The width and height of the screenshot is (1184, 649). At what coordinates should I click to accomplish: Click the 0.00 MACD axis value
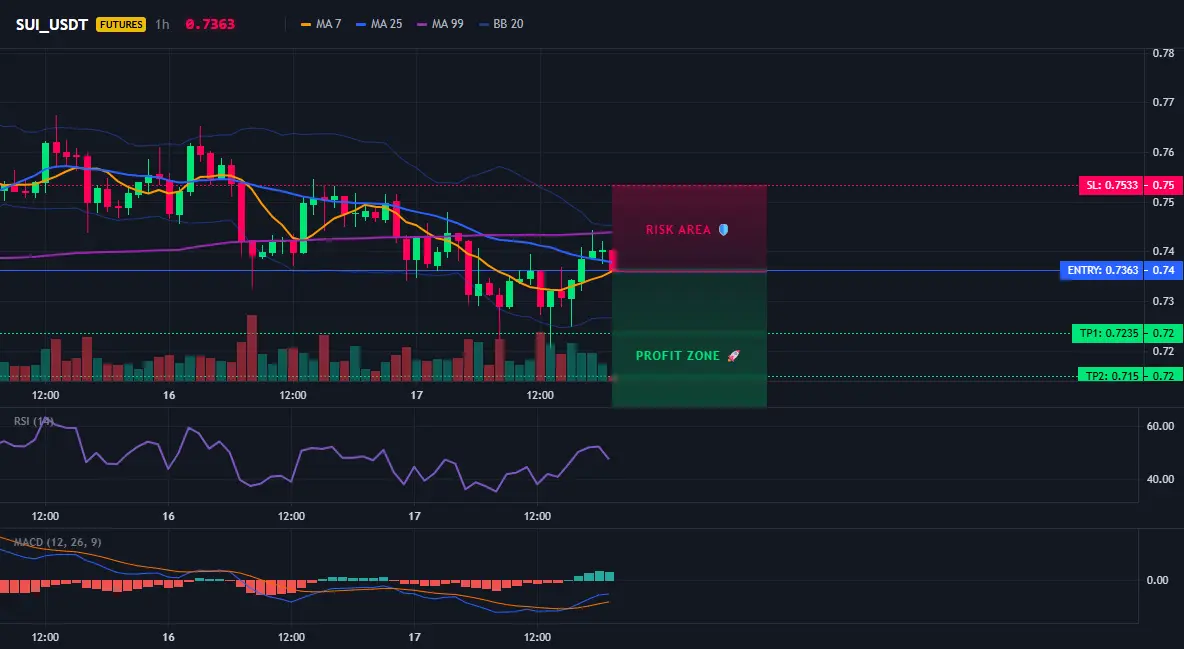[x=1158, y=580]
